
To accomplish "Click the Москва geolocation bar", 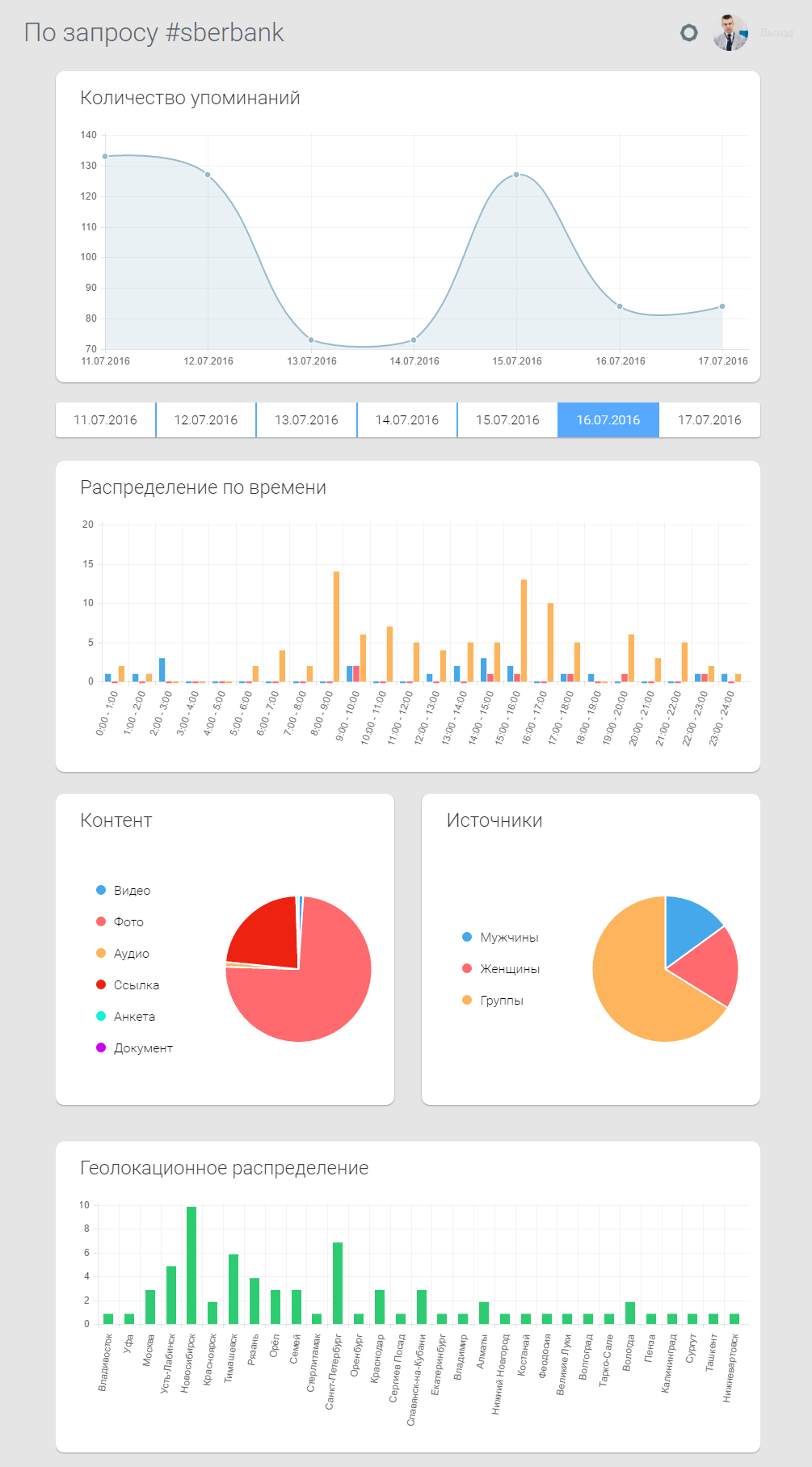I will pos(150,1307).
